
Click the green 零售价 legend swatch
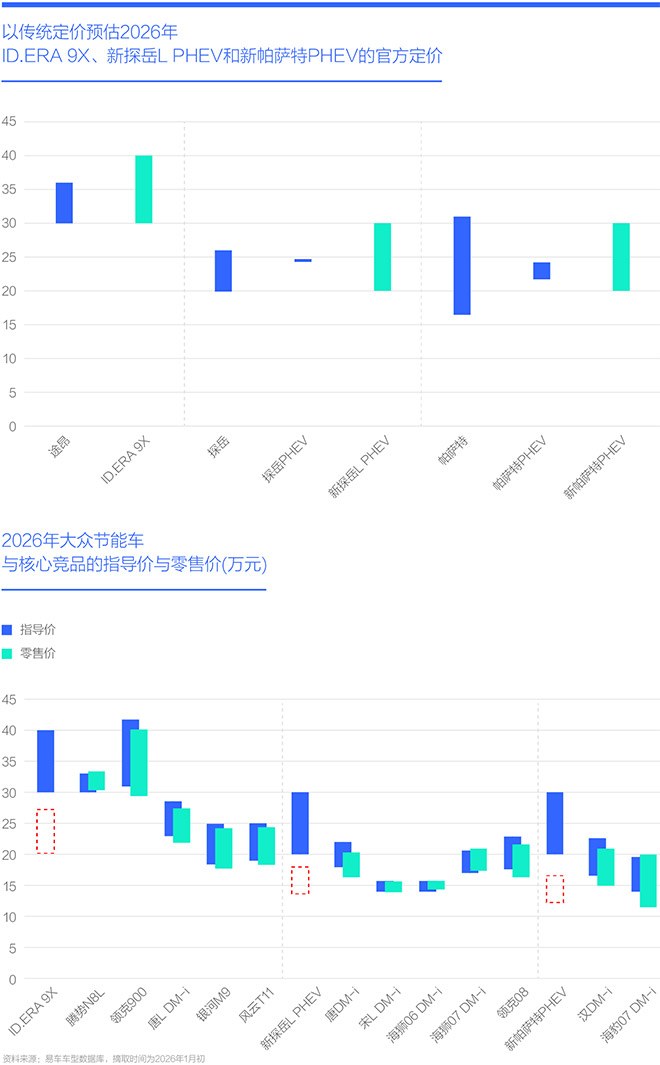[8, 653]
